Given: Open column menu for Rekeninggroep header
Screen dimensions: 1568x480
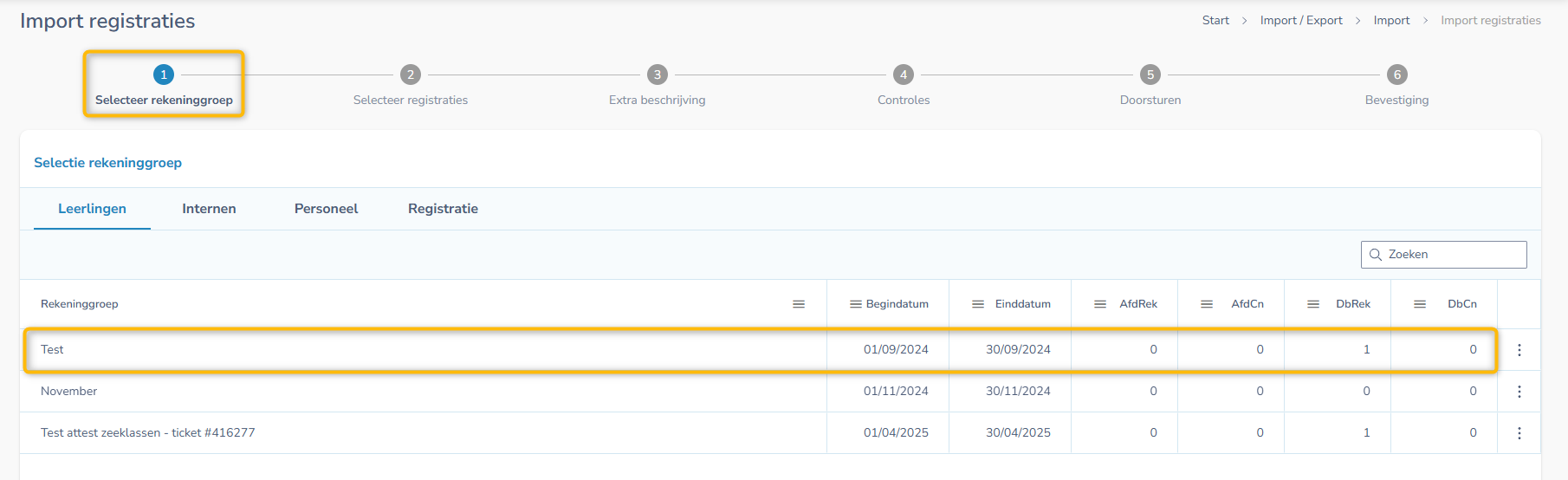Looking at the screenshot, I should (799, 304).
